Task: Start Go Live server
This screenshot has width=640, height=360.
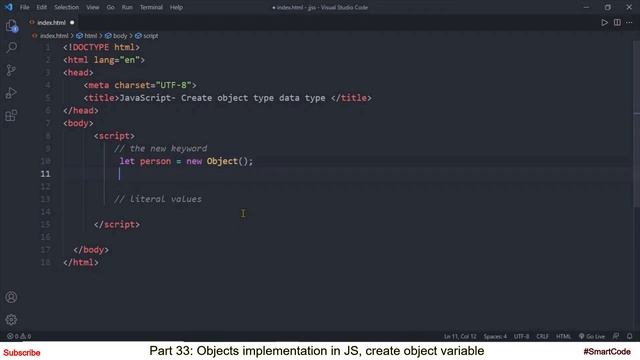Action: pyautogui.click(x=591, y=336)
